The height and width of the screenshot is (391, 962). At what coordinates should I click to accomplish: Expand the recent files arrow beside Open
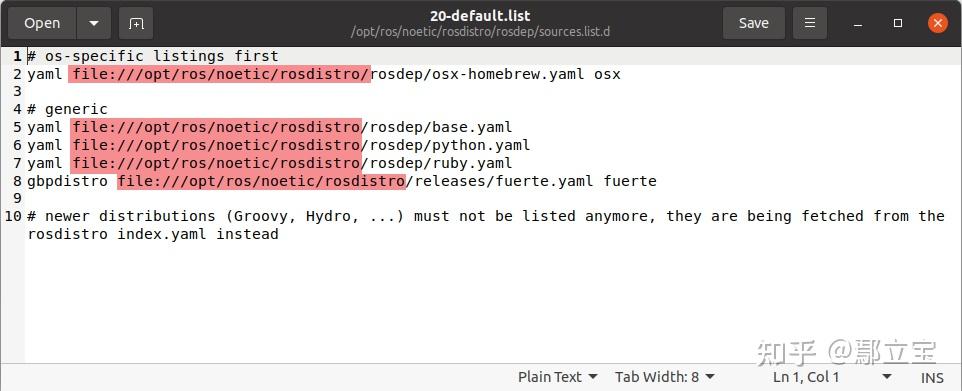pyautogui.click(x=93, y=23)
